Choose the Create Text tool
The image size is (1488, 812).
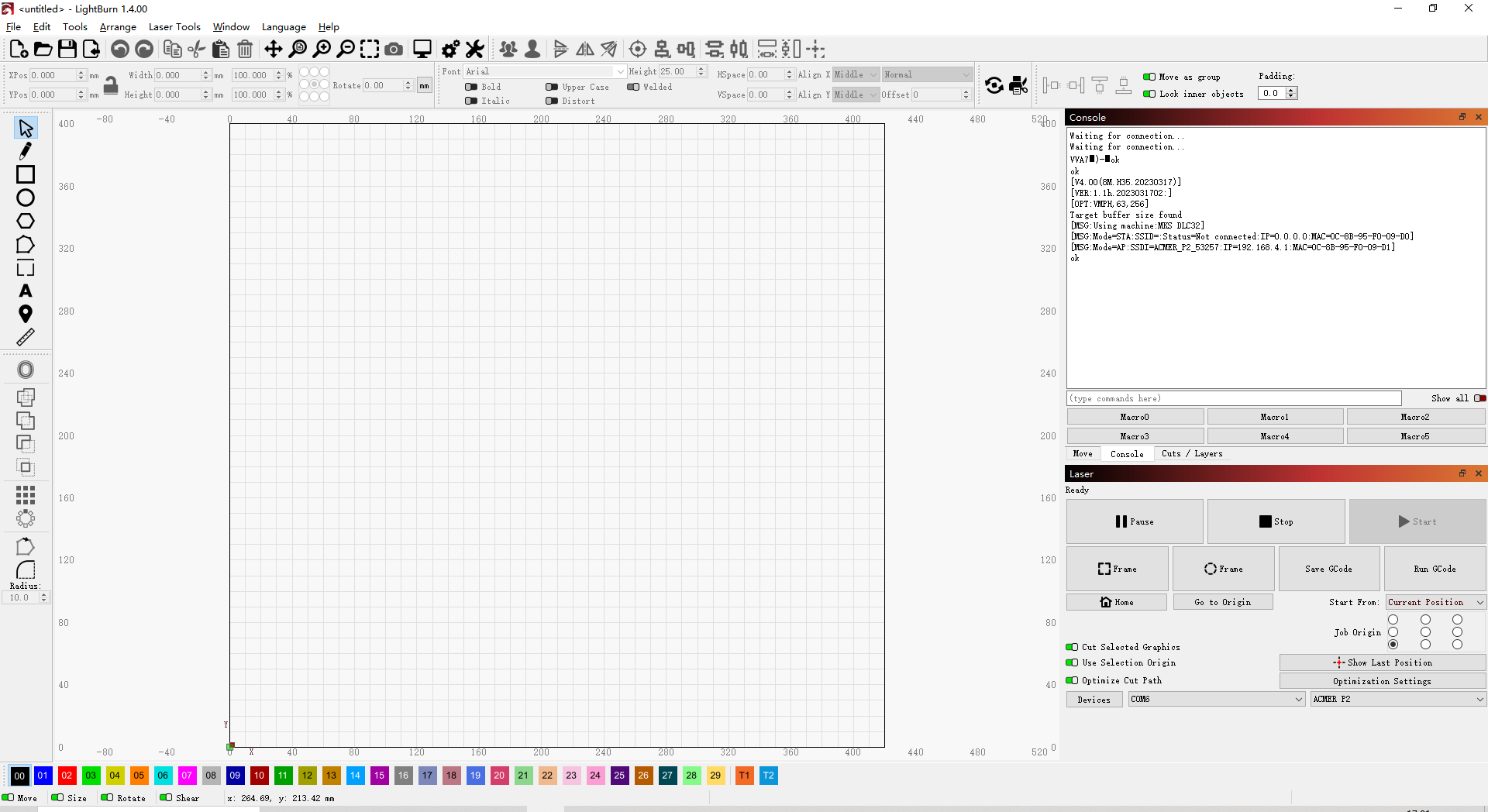pos(26,291)
